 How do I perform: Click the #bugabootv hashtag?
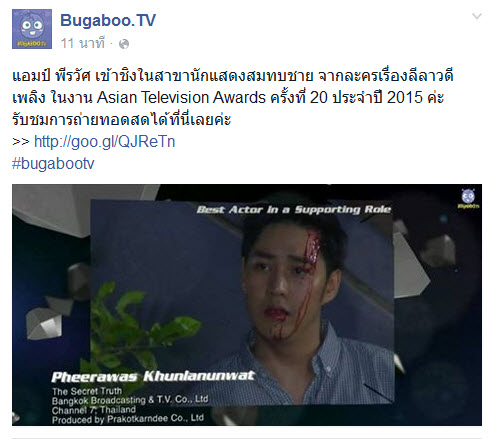point(53,163)
